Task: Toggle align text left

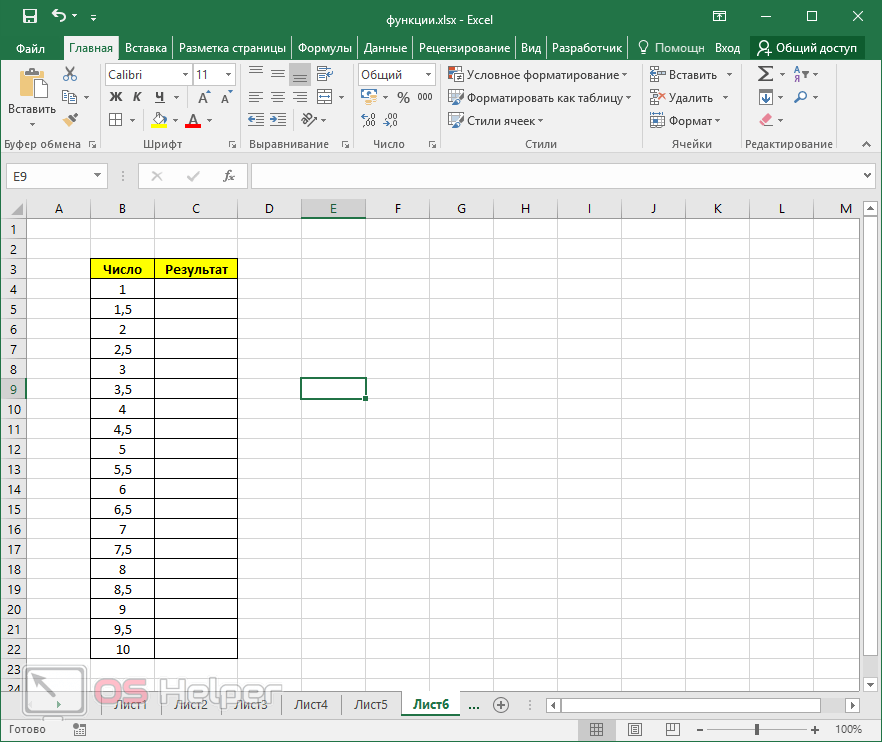Action: click(x=256, y=97)
